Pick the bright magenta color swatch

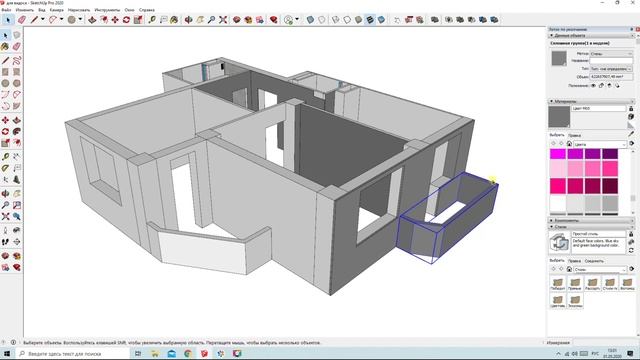coord(558,154)
